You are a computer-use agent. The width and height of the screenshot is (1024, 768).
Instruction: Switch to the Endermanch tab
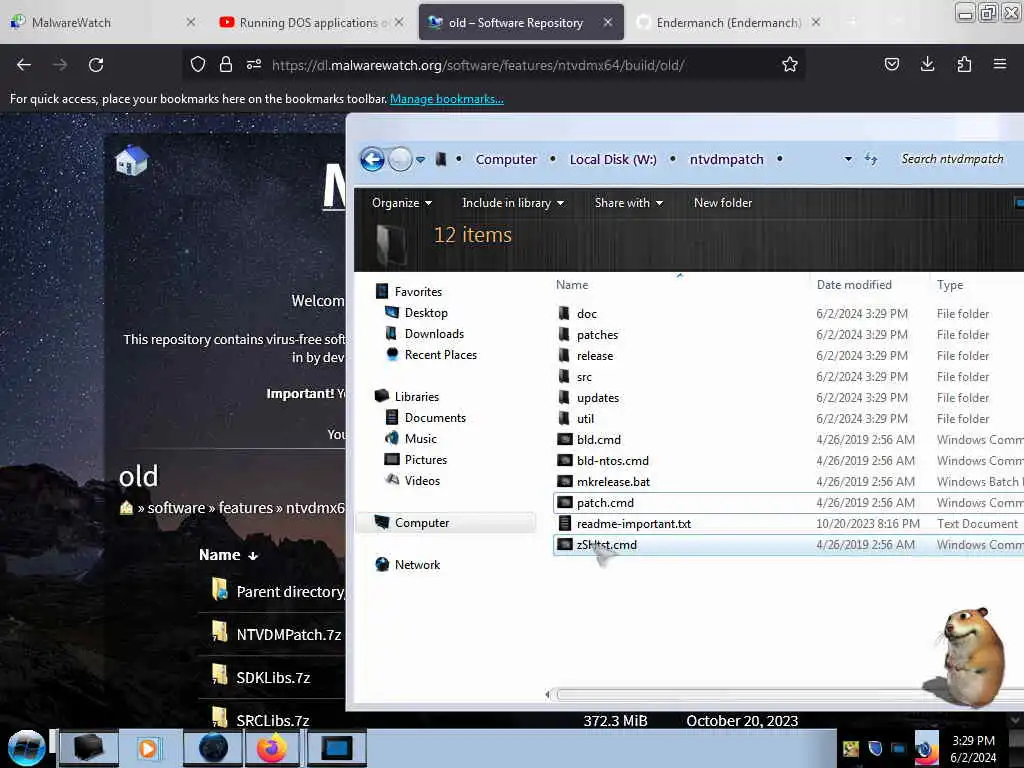click(728, 23)
